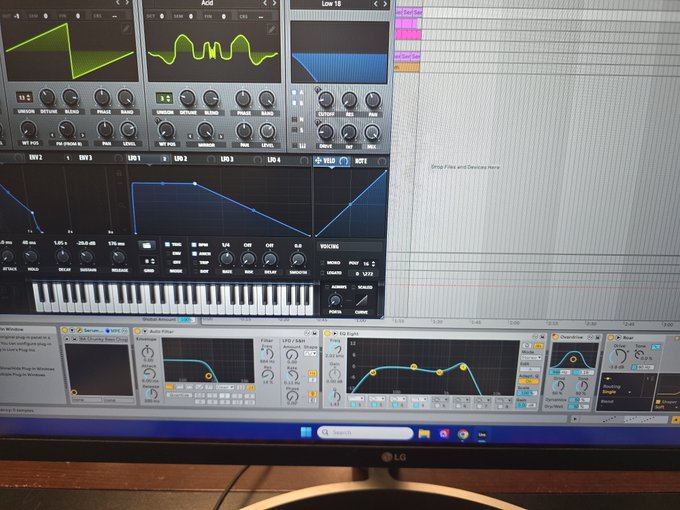Click a key on Serum's piano keyboard
Image resolution: width=680 pixels, height=510 pixels.
coord(173,298)
